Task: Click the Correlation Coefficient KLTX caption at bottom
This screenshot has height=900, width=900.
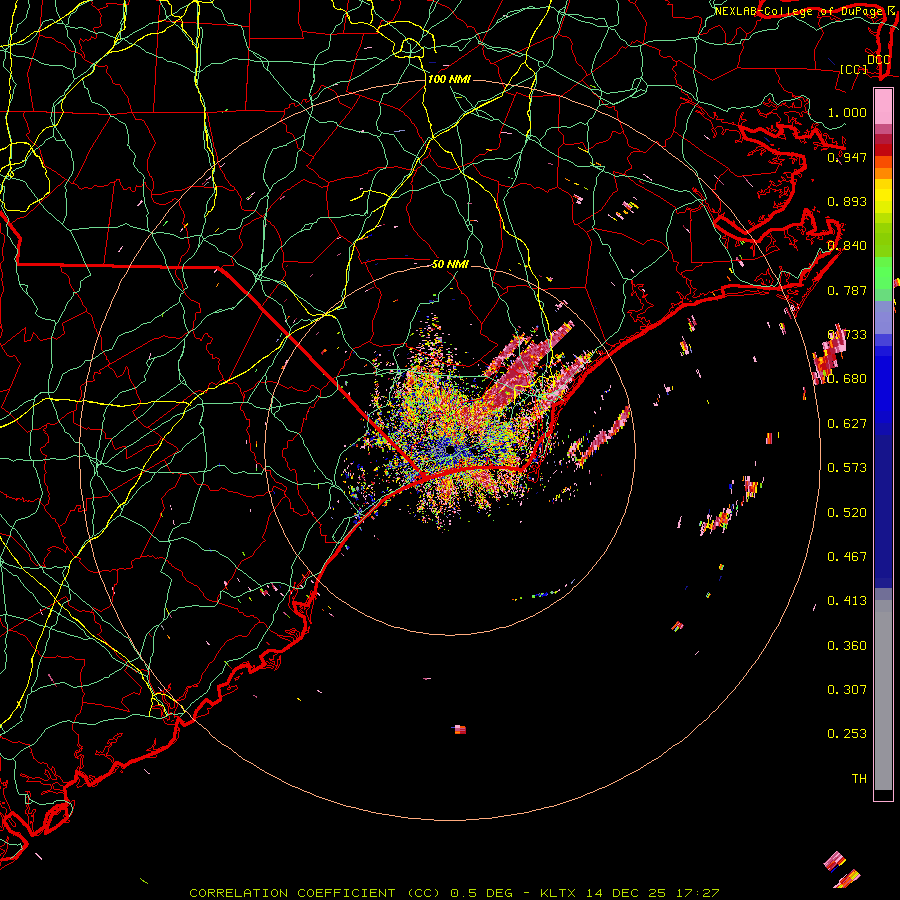Action: point(454,893)
